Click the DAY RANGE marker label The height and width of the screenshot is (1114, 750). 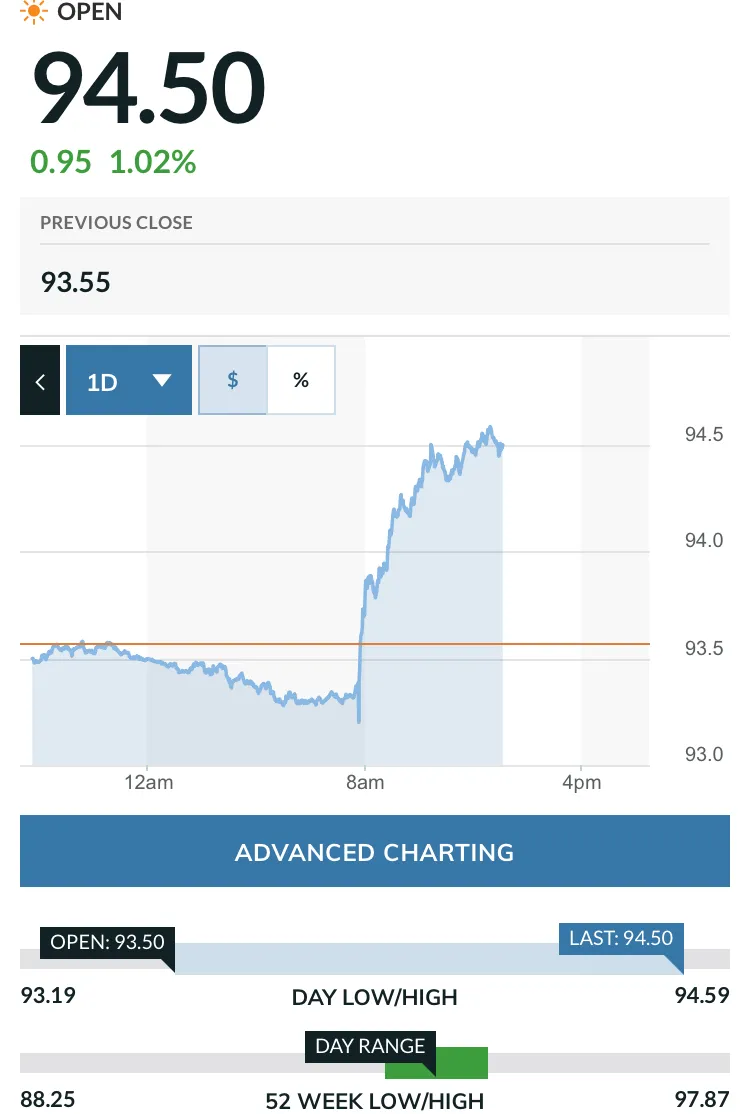[x=370, y=1047]
